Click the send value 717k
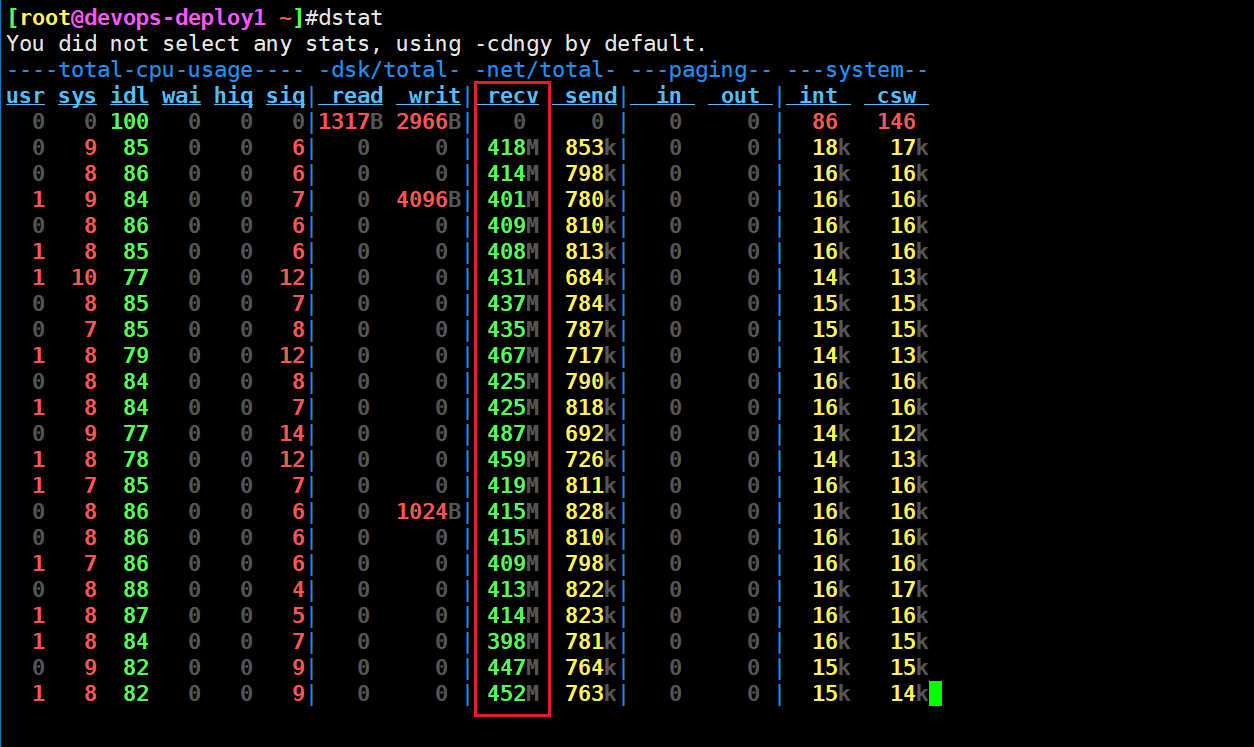This screenshot has height=747, width=1254. coord(592,356)
